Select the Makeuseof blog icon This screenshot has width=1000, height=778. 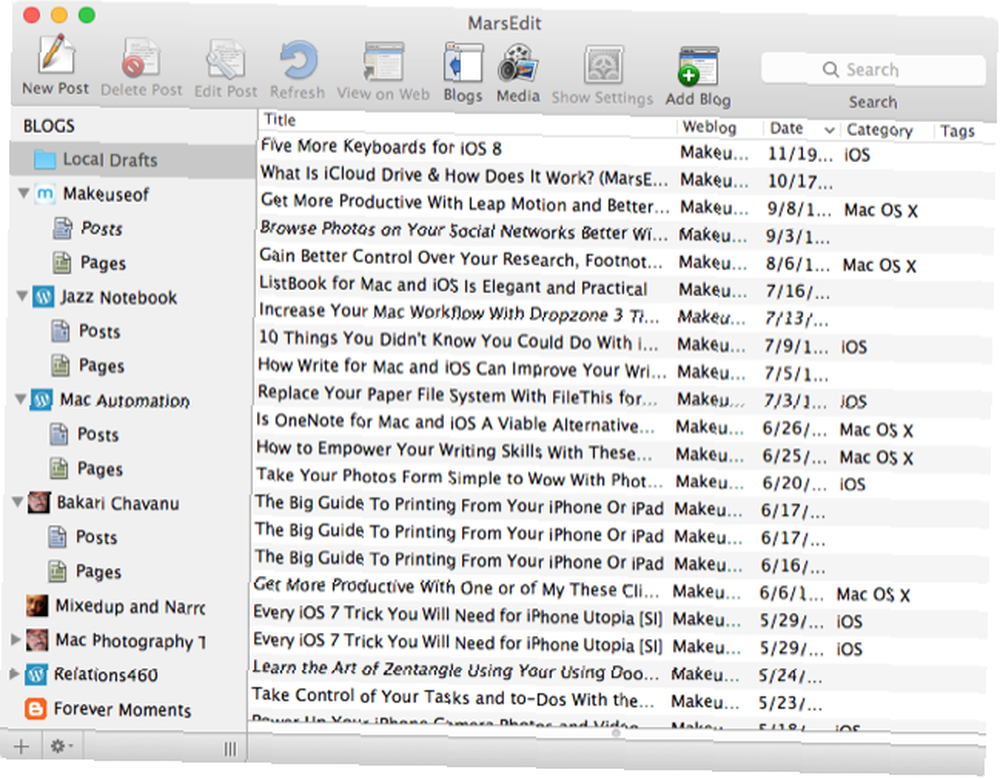pyautogui.click(x=45, y=193)
